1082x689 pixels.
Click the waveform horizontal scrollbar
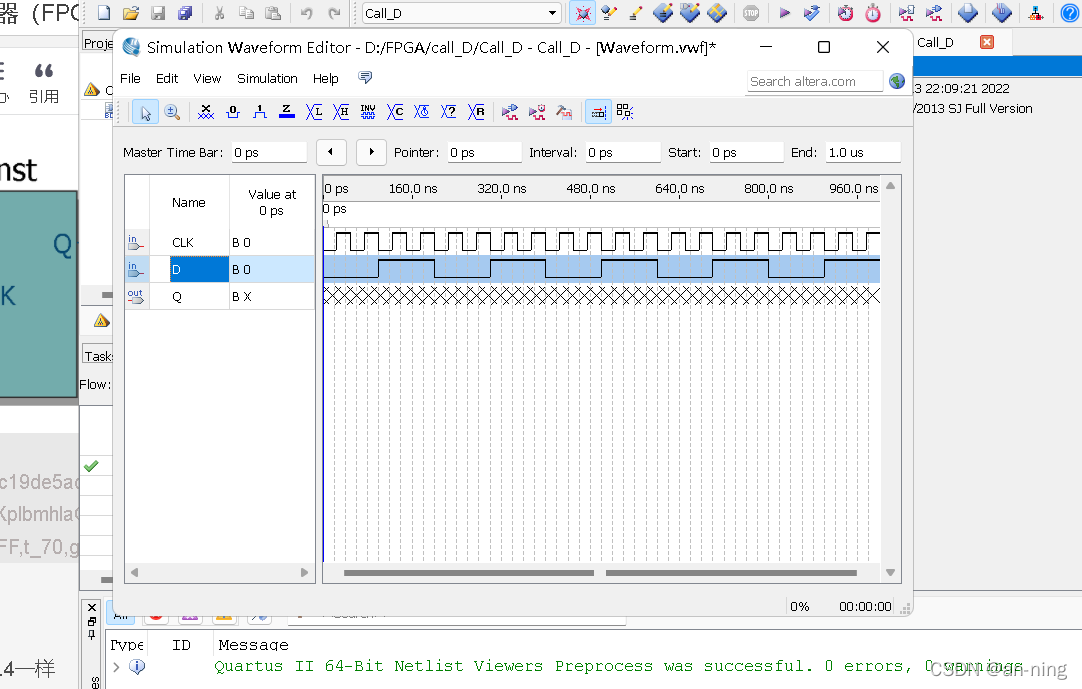coord(600,572)
